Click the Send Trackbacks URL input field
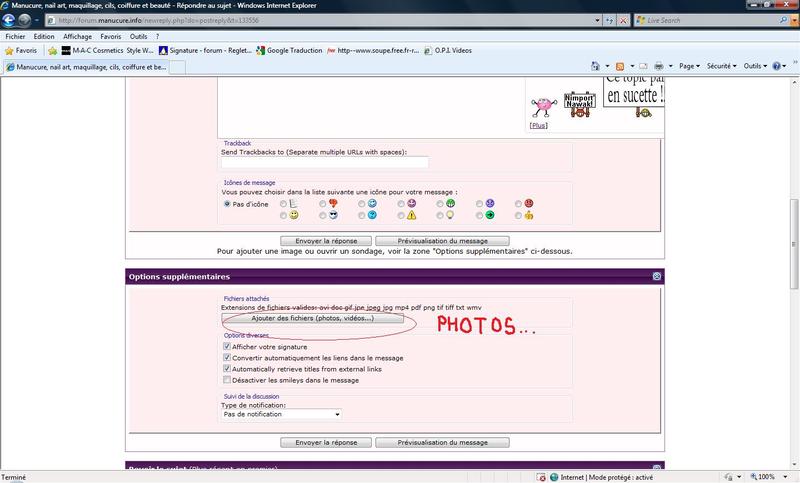800x483 pixels. [325, 162]
